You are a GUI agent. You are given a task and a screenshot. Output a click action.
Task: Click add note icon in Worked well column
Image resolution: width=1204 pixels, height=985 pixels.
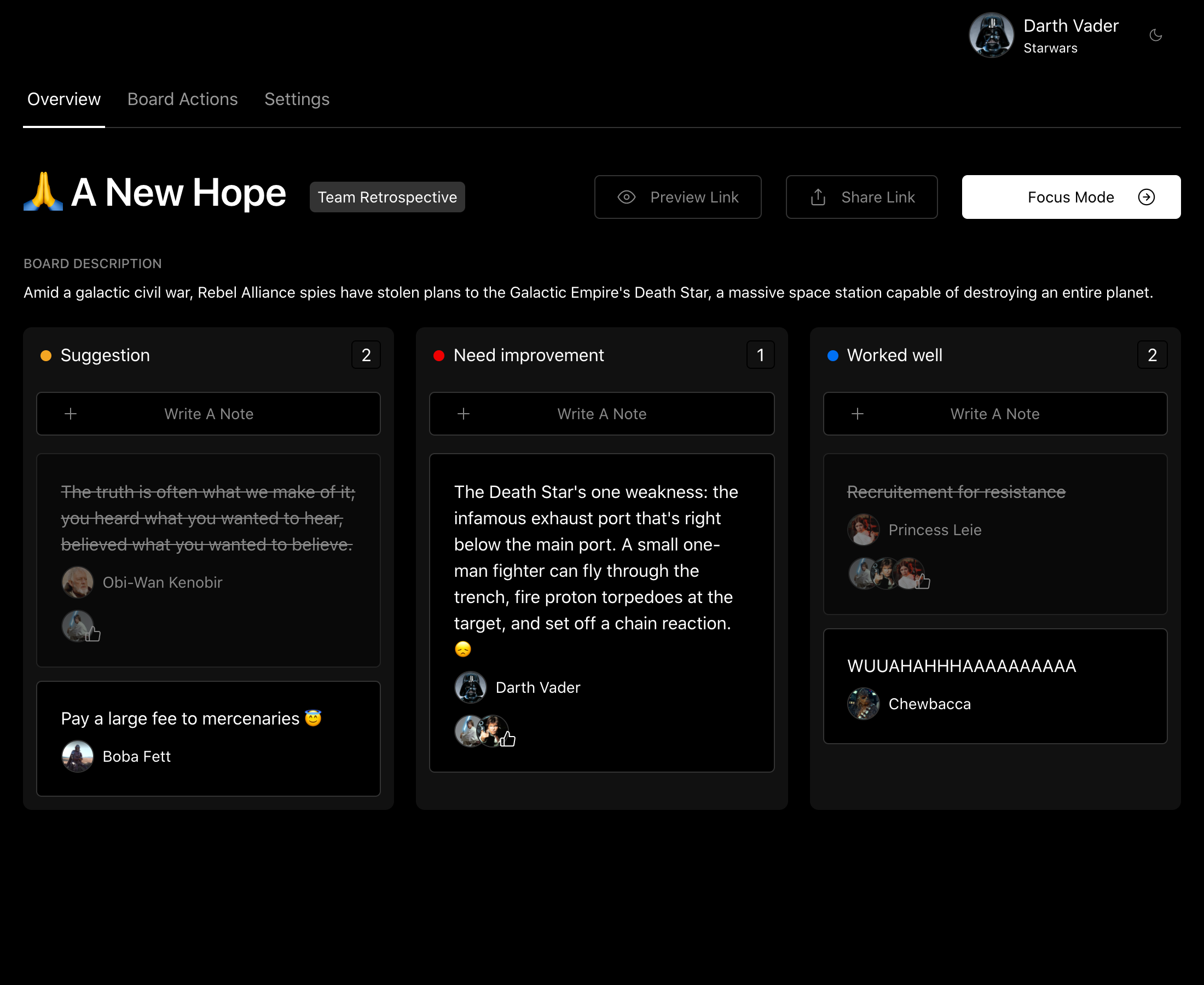point(857,414)
